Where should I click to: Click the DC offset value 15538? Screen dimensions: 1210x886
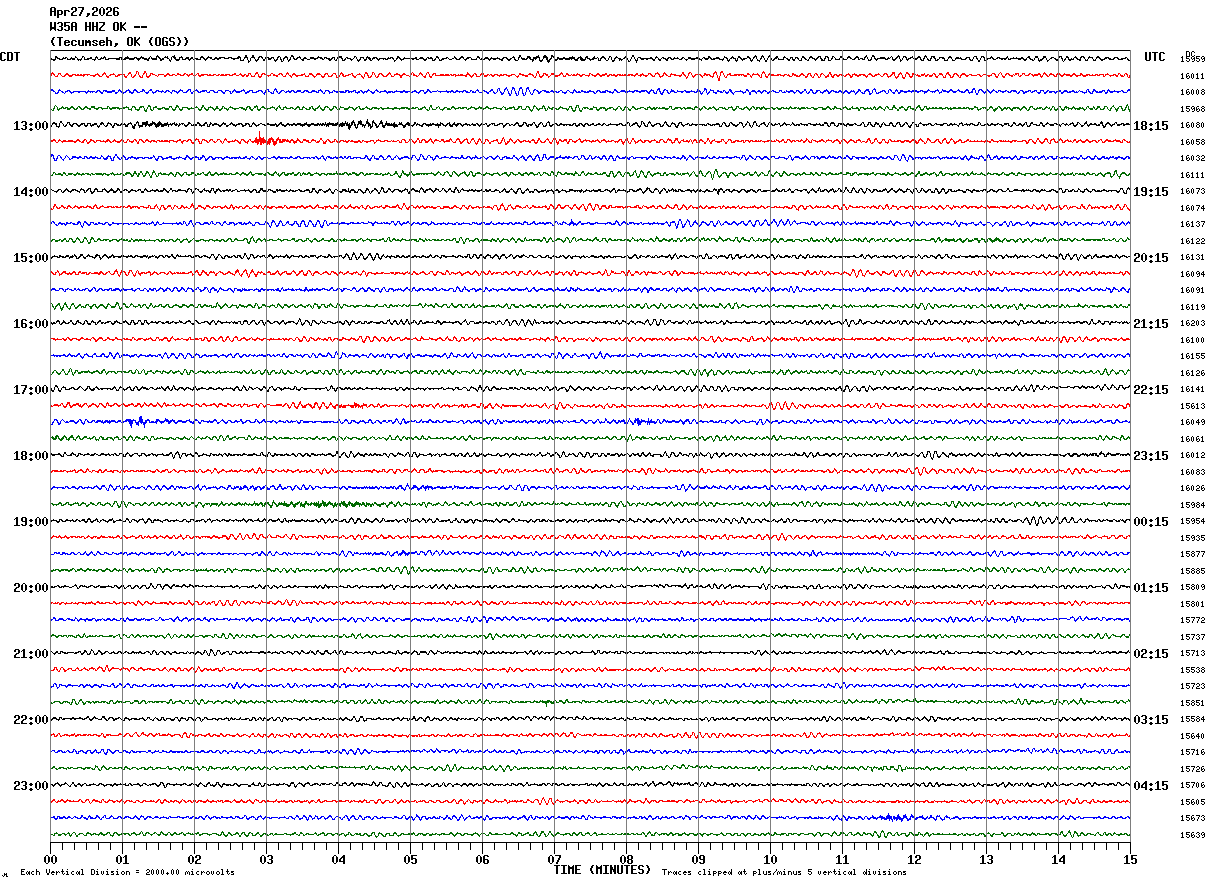(x=1192, y=671)
